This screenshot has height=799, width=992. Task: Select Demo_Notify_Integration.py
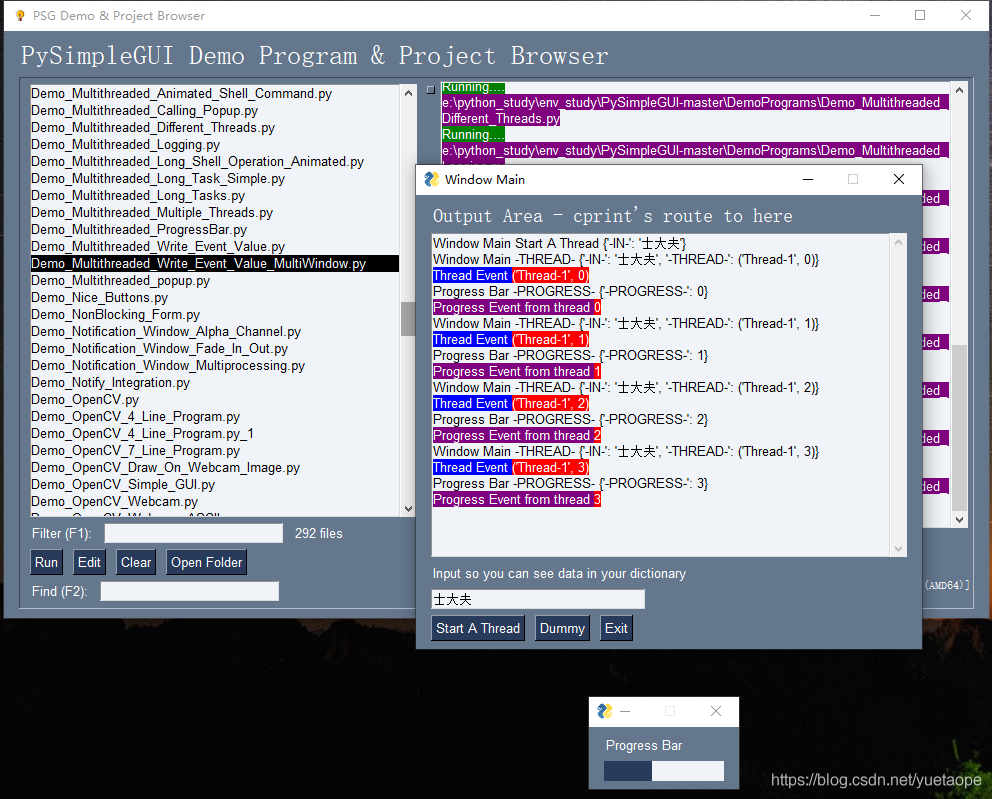point(214,383)
